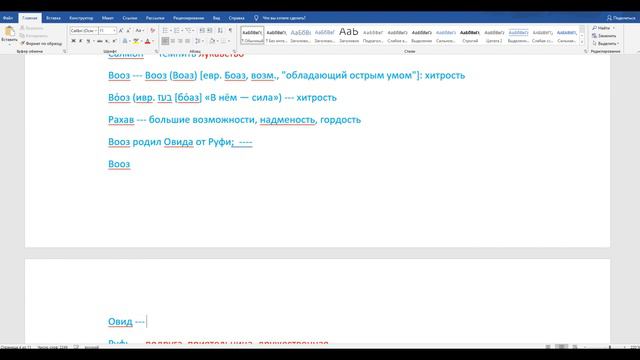Apply the text effects A icon
Screen dimensions: 640x360
125,41
